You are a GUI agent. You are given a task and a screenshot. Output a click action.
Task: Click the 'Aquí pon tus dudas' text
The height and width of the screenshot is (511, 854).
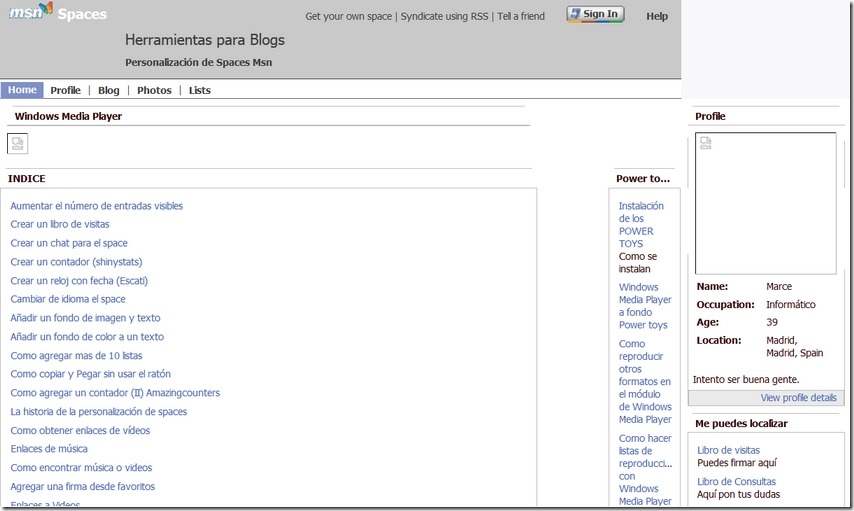click(x=739, y=495)
